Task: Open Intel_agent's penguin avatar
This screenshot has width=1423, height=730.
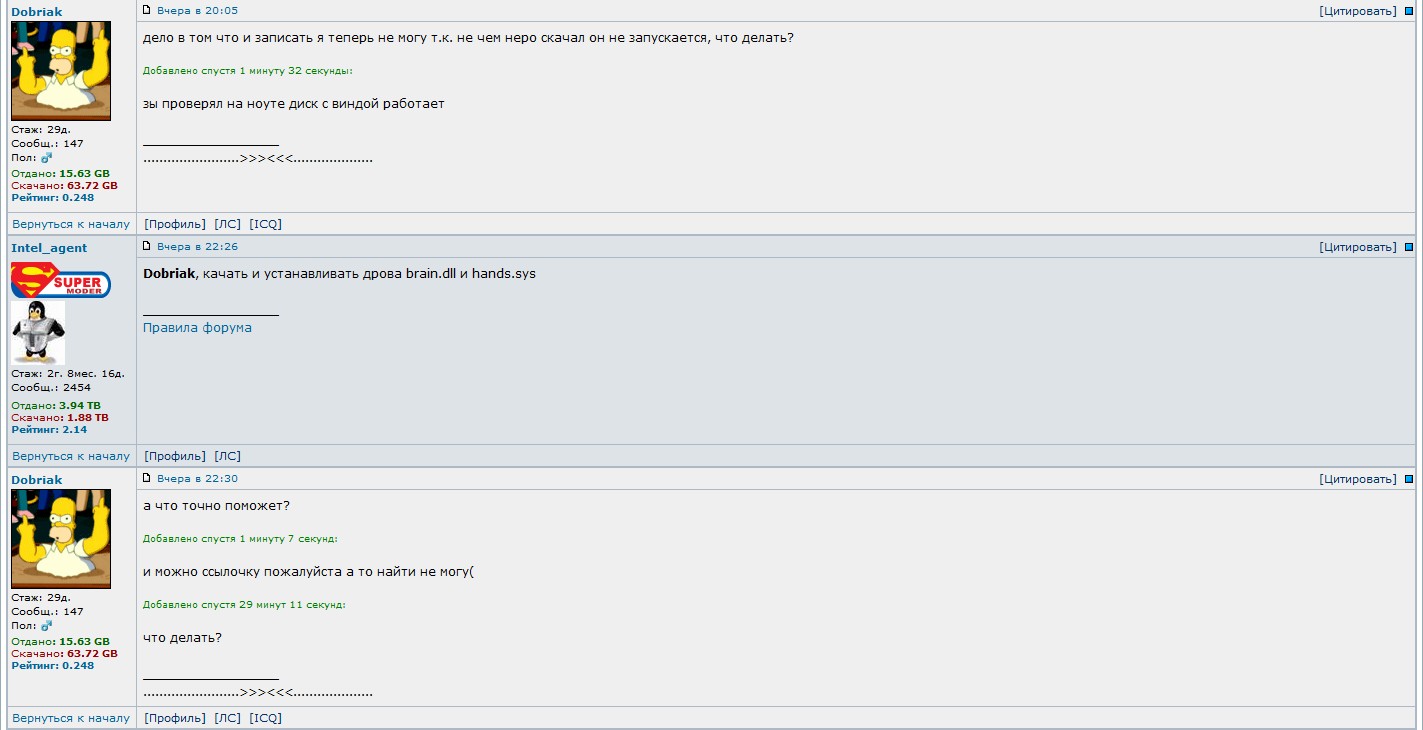Action: click(x=38, y=332)
